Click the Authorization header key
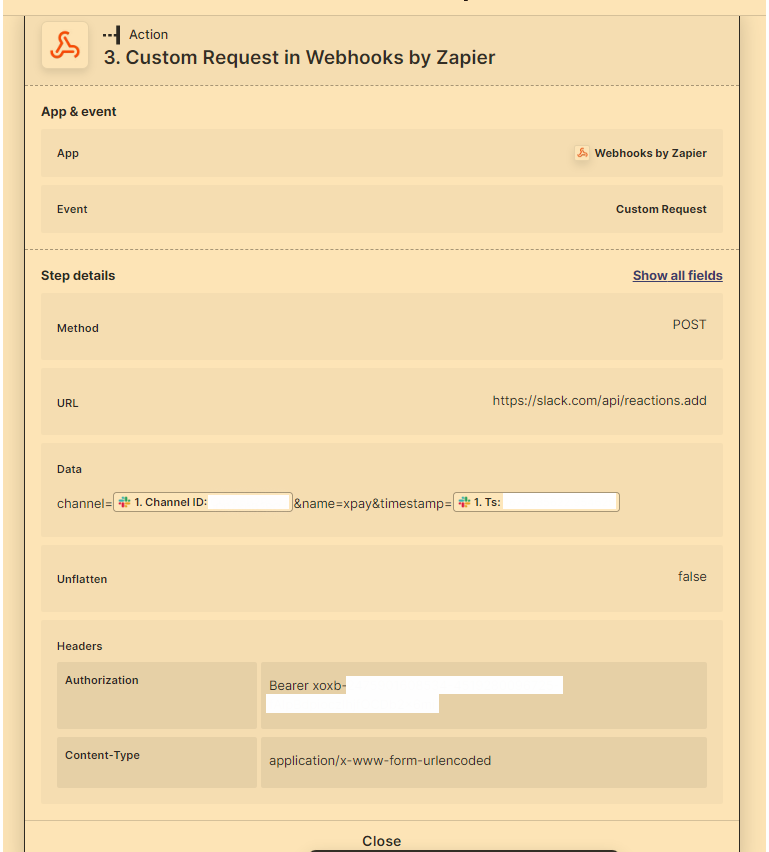Screen dimensions: 769x852 (x=102, y=680)
